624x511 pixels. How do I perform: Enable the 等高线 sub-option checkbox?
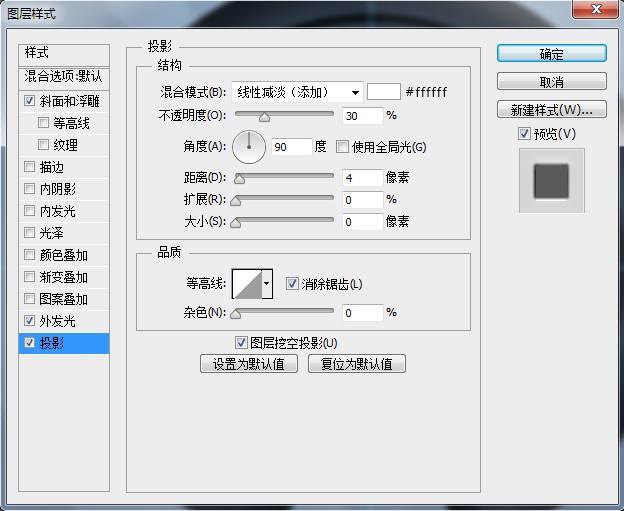coord(43,122)
